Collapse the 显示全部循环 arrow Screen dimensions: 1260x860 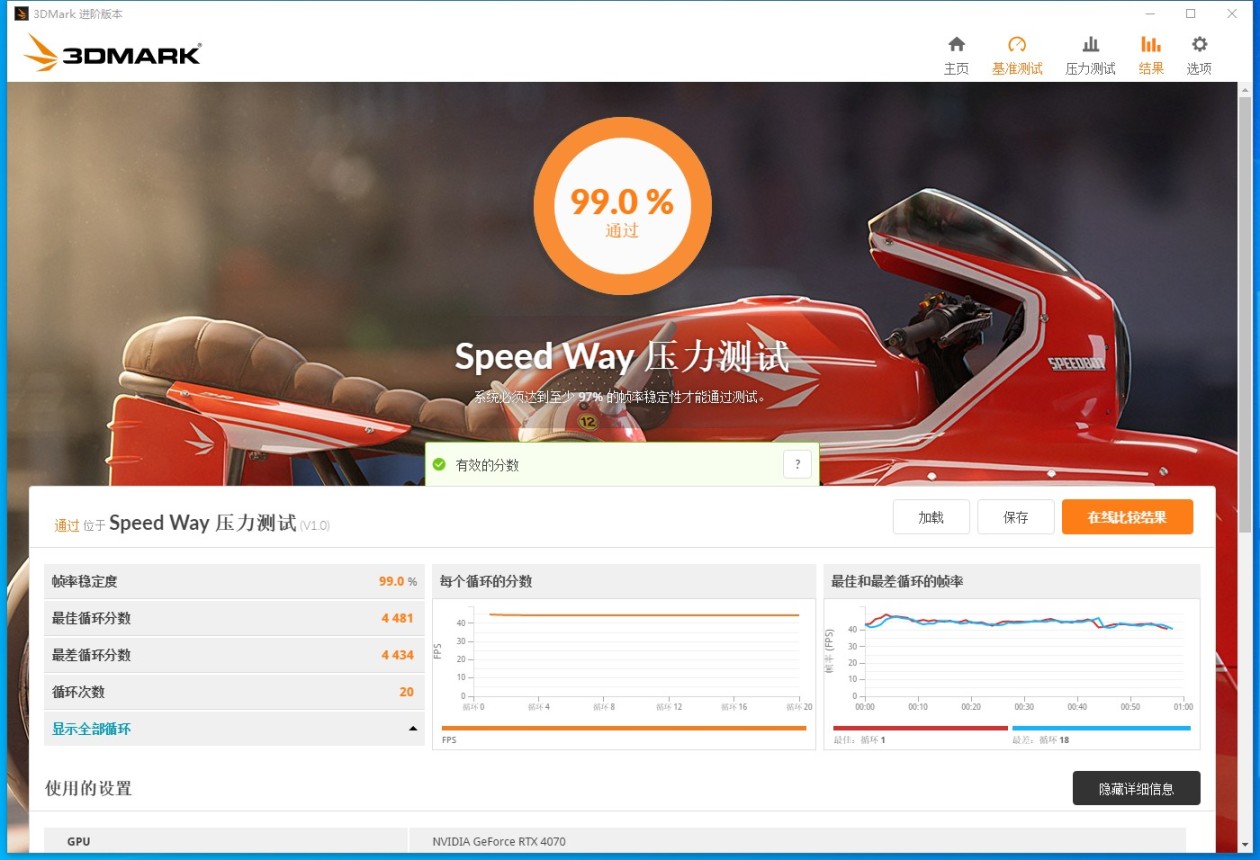click(413, 729)
